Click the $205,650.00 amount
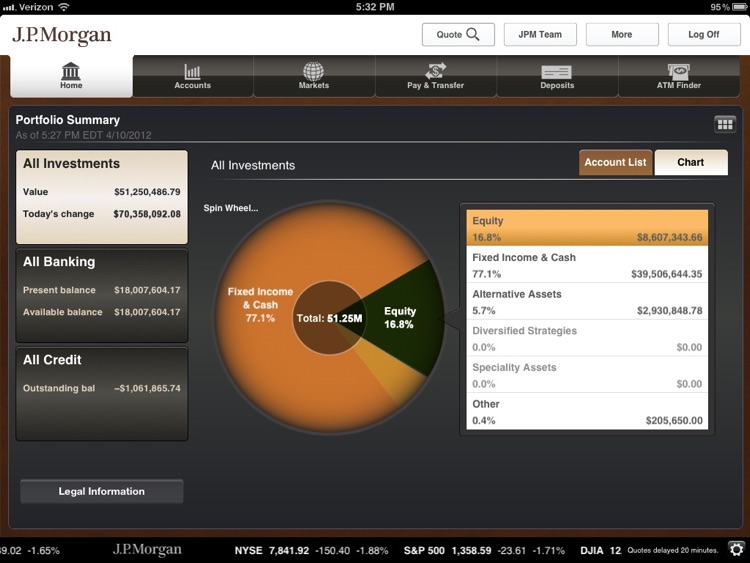Viewport: 750px width, 563px height. [674, 420]
